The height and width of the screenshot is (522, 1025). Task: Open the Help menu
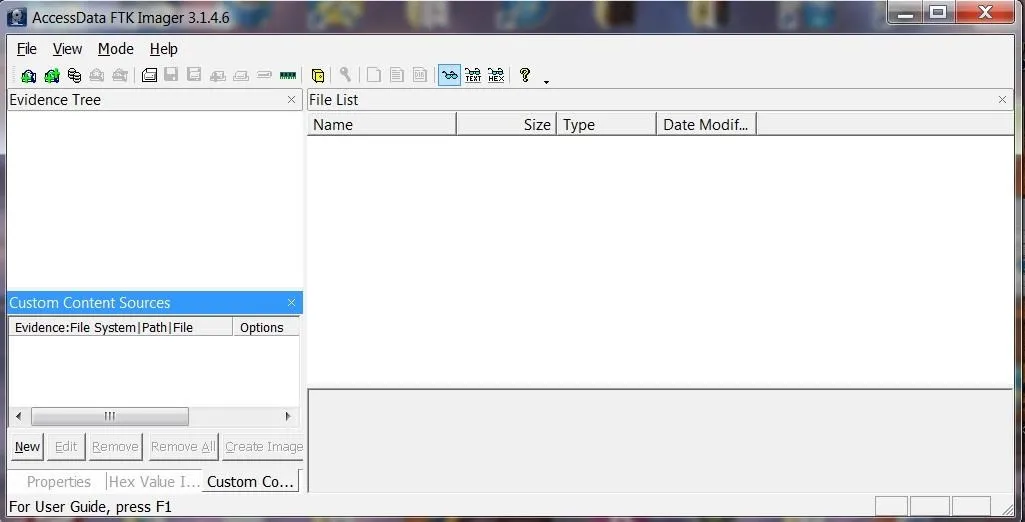click(x=163, y=49)
